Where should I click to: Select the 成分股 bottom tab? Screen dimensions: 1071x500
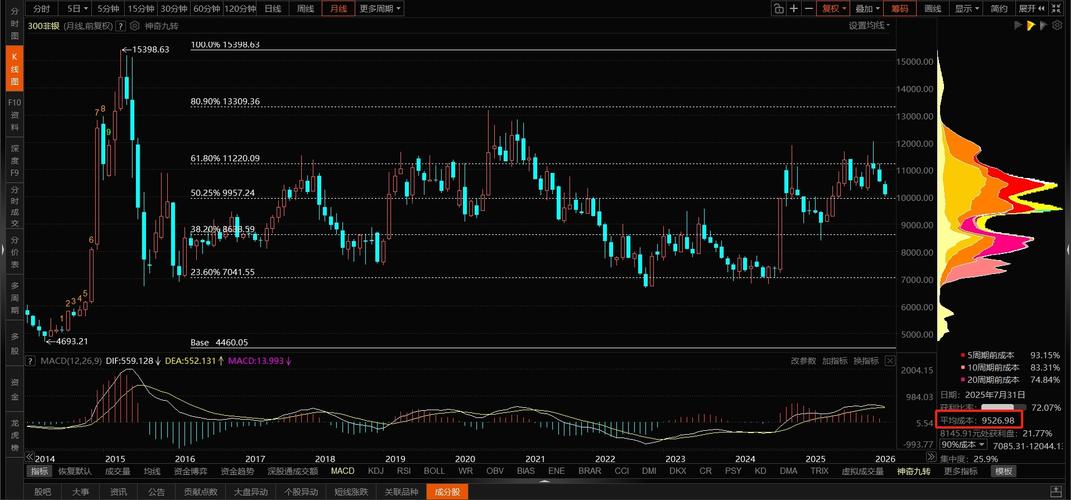pyautogui.click(x=447, y=491)
